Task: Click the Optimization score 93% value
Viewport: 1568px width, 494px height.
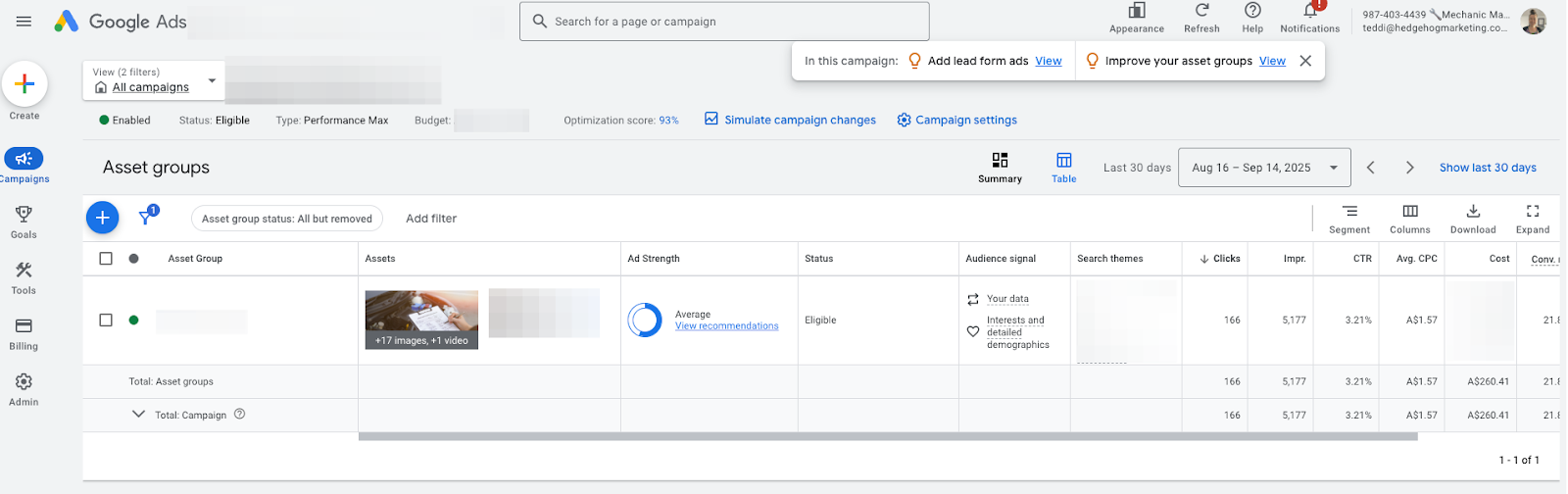Action: [x=668, y=121]
